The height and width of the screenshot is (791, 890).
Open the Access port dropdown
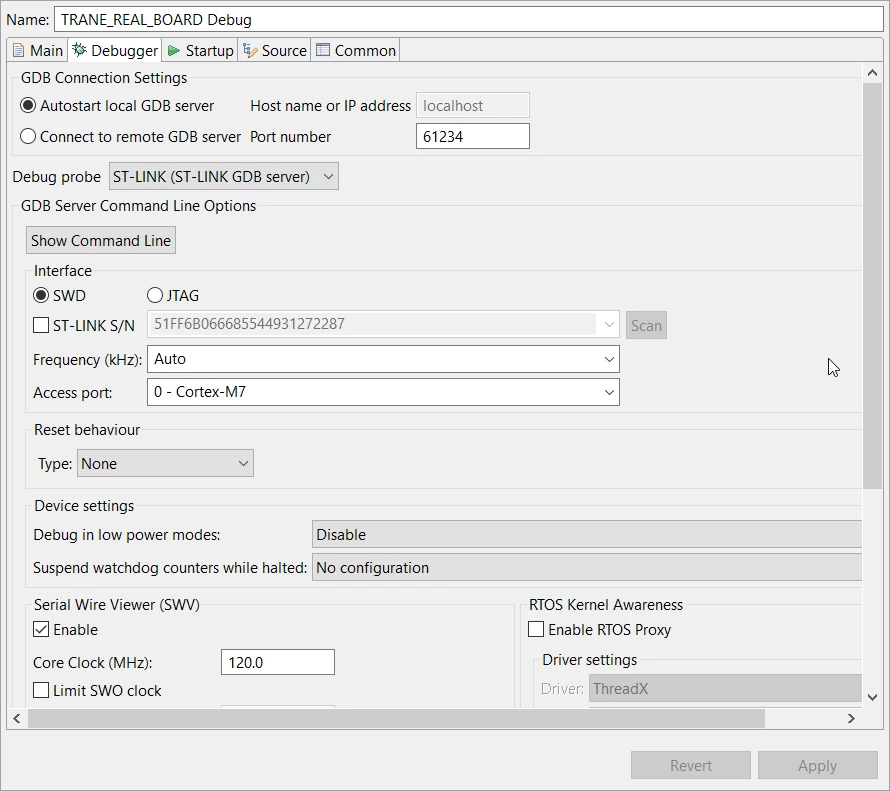383,392
